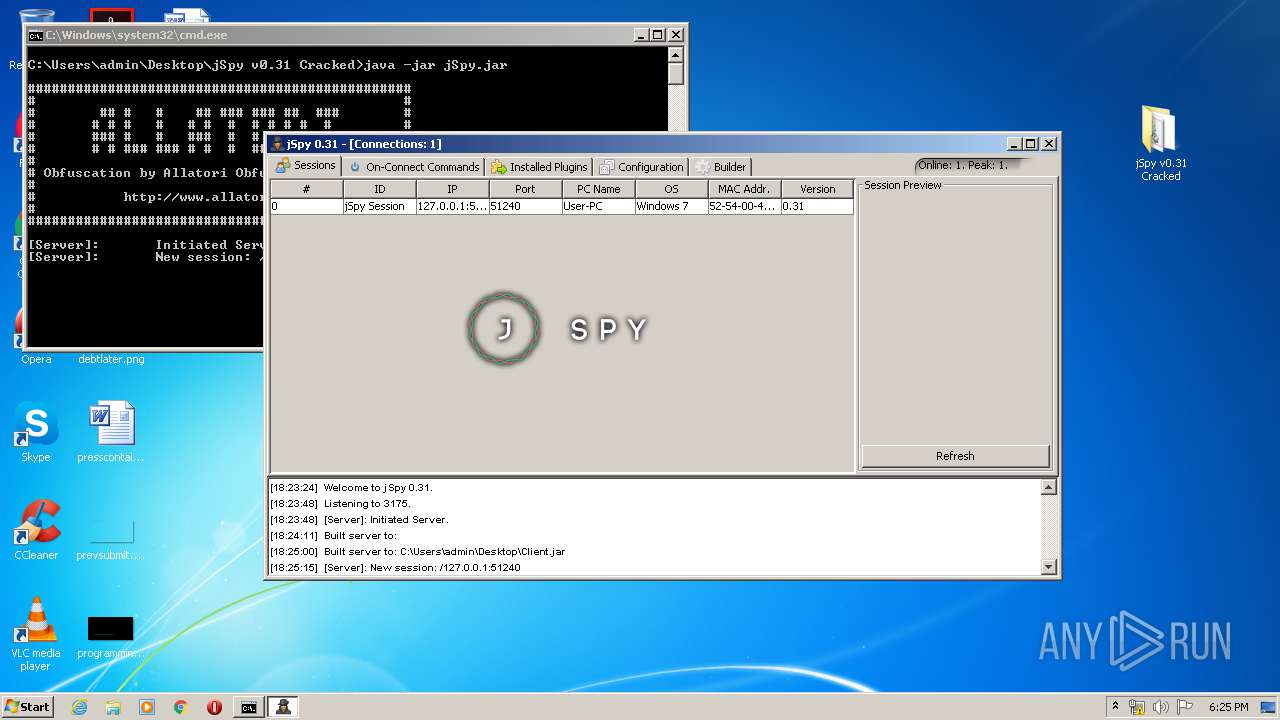Click the Action Center flag icon
Viewport: 1280px width, 720px height.
1184,707
